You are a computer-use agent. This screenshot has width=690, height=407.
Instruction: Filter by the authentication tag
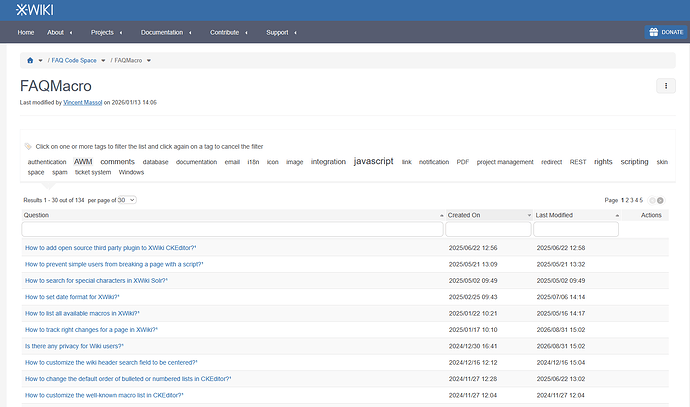[47, 162]
